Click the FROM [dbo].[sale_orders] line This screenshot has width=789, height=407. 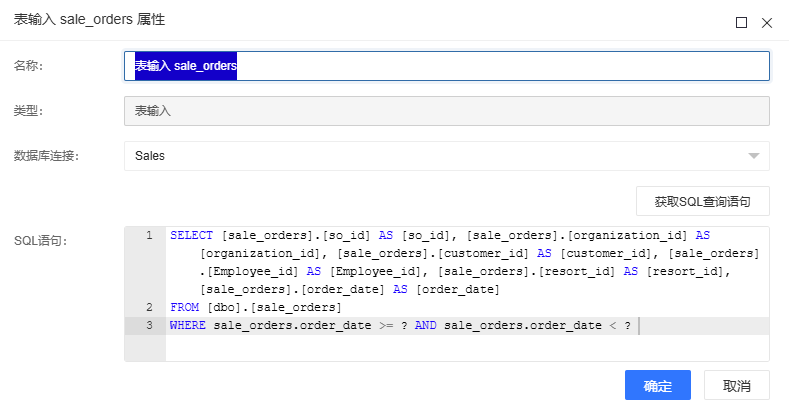pos(256,307)
